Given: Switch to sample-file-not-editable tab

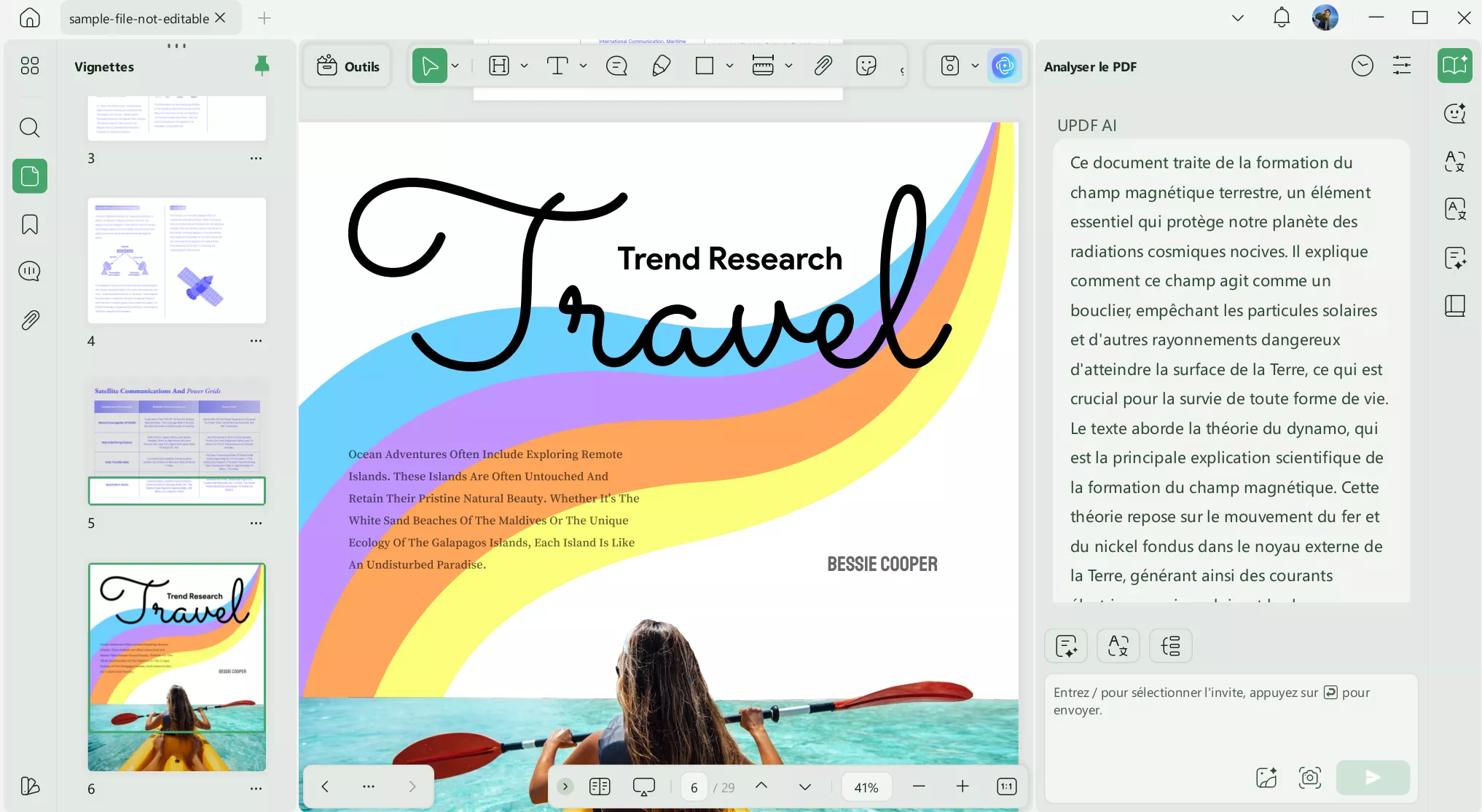Looking at the screenshot, I should pos(138,18).
